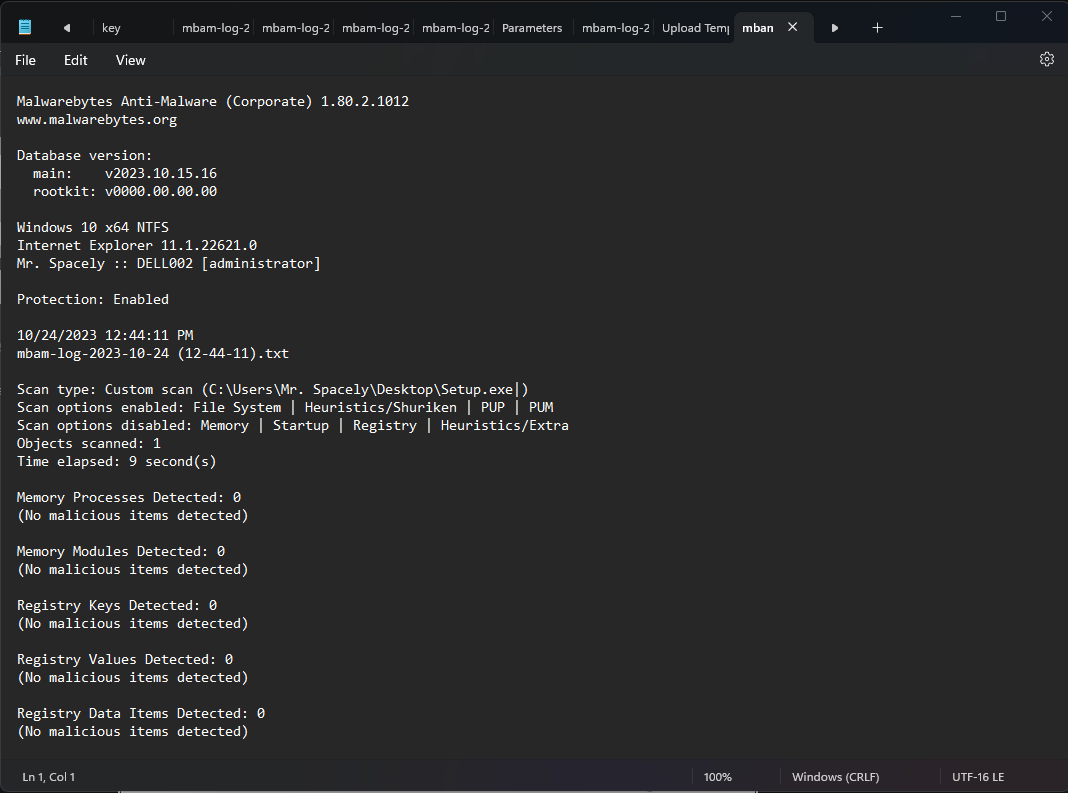This screenshot has width=1068, height=793.
Task: Click 'Memory Modules Detected: 0' line
Action: point(121,552)
